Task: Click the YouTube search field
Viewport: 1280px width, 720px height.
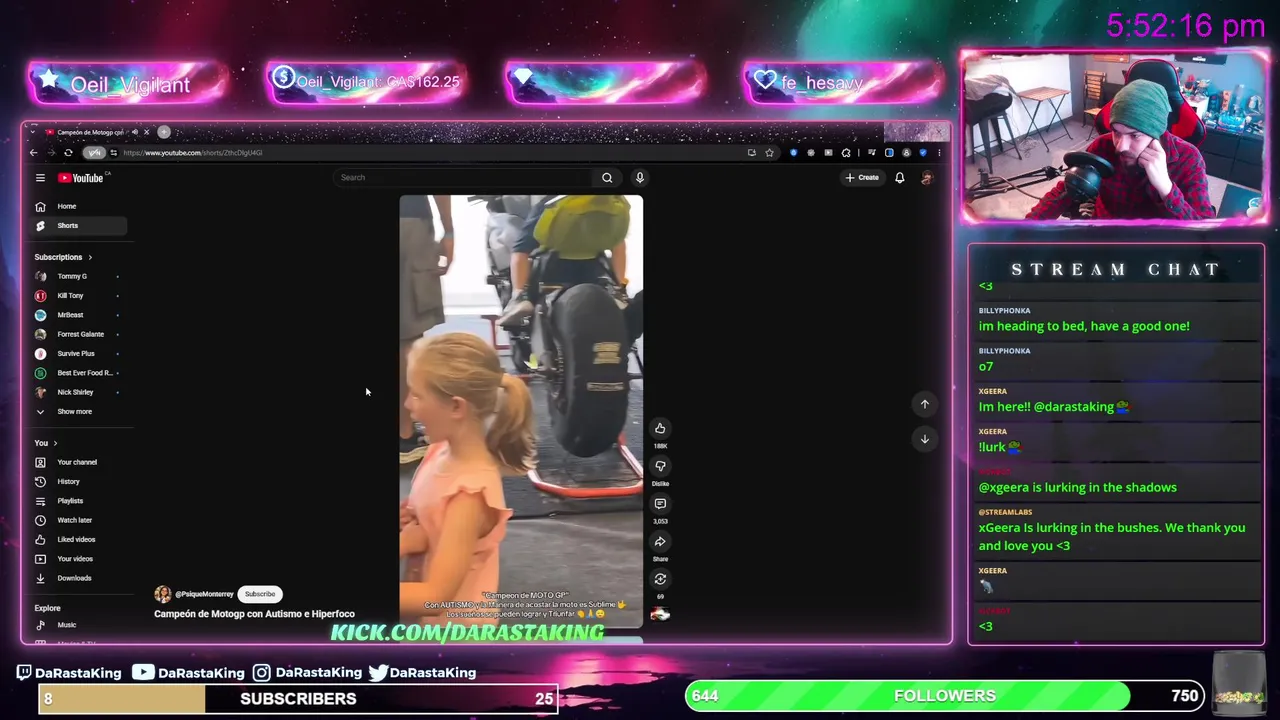Action: 465,178
